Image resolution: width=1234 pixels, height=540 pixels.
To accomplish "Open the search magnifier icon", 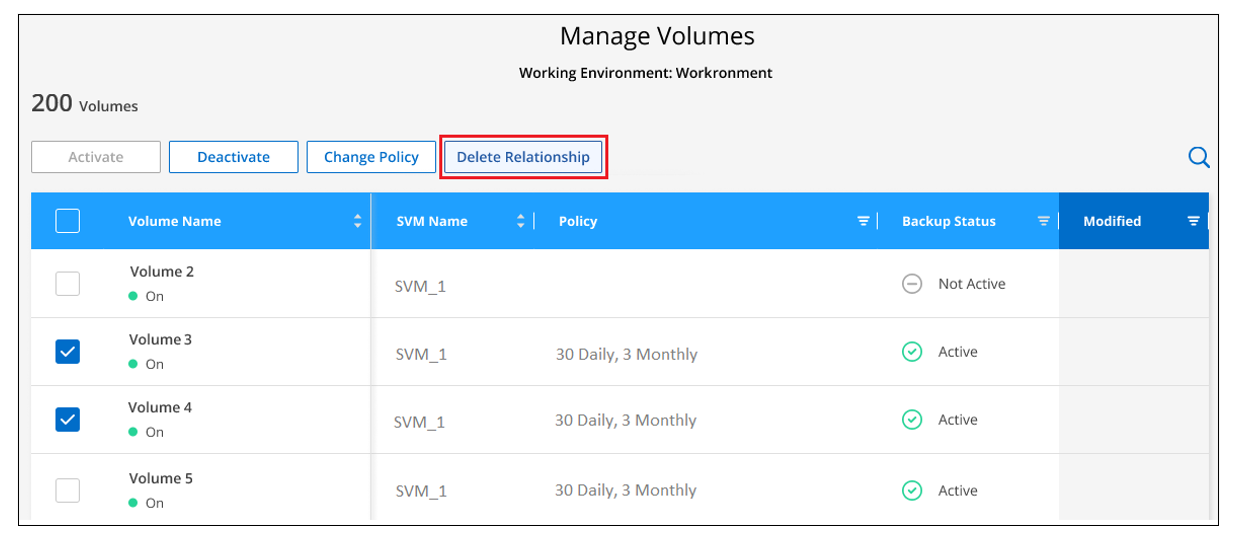I will (x=1198, y=157).
